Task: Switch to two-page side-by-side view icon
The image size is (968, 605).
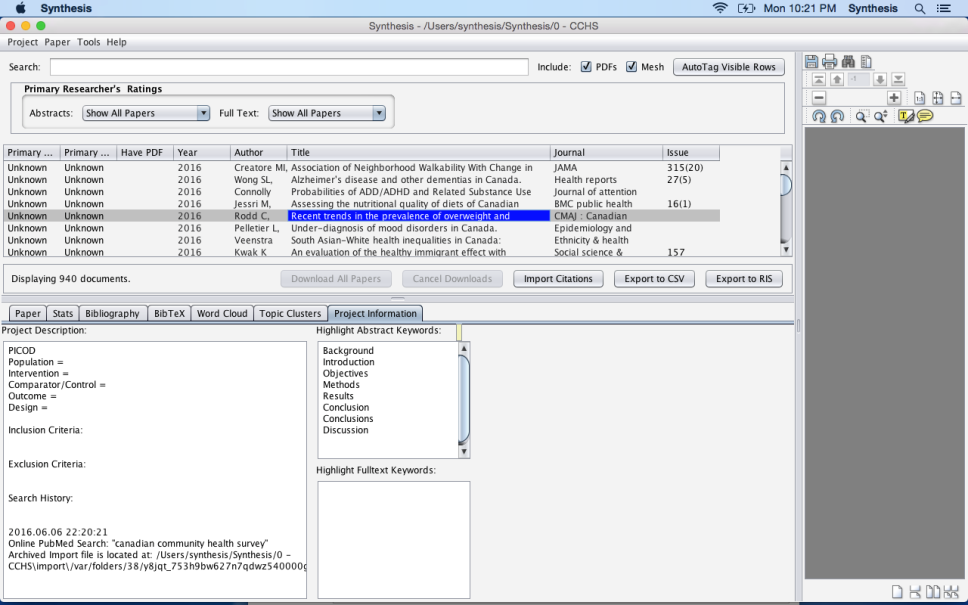Action: tap(932, 592)
